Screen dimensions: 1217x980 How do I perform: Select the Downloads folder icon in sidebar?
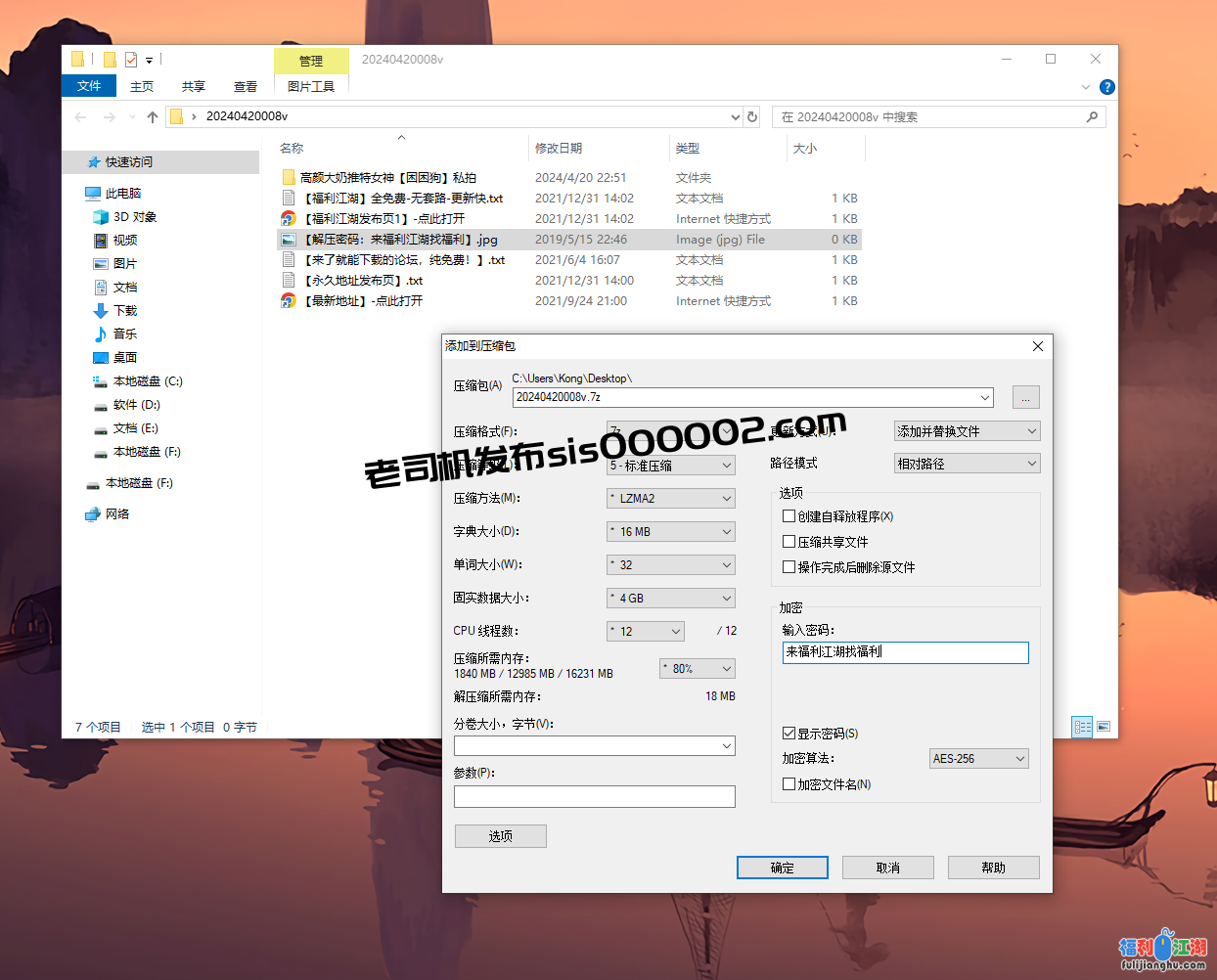[101, 311]
